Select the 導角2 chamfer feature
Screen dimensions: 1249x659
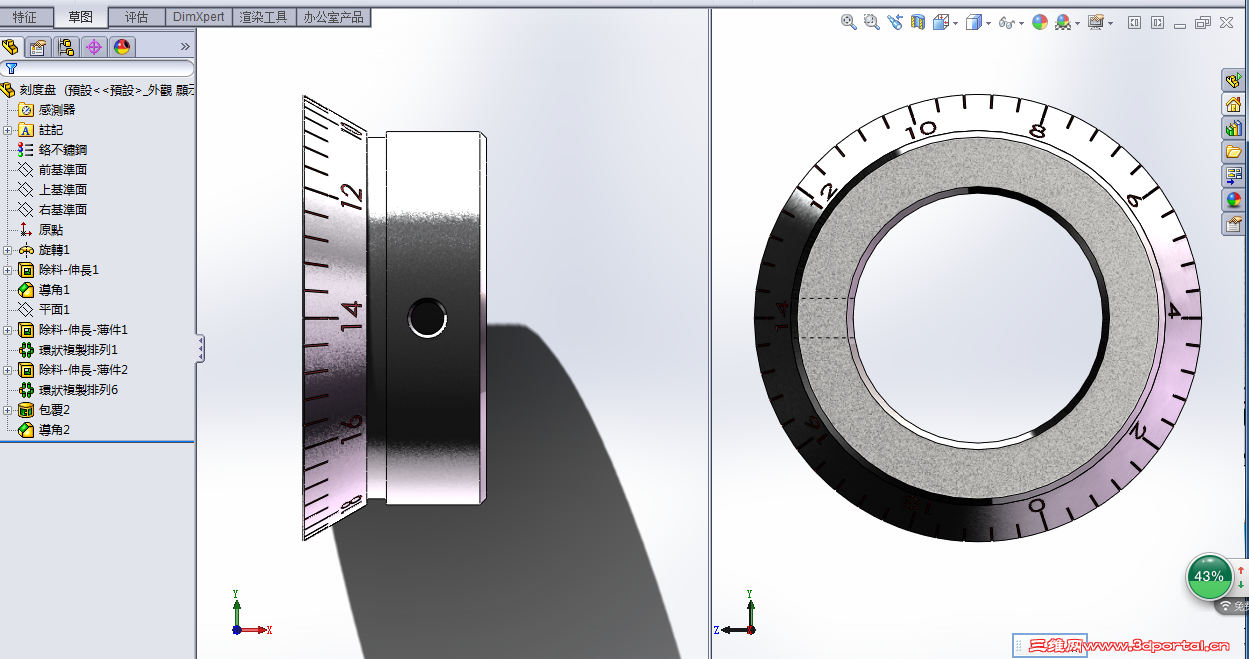tap(44, 430)
